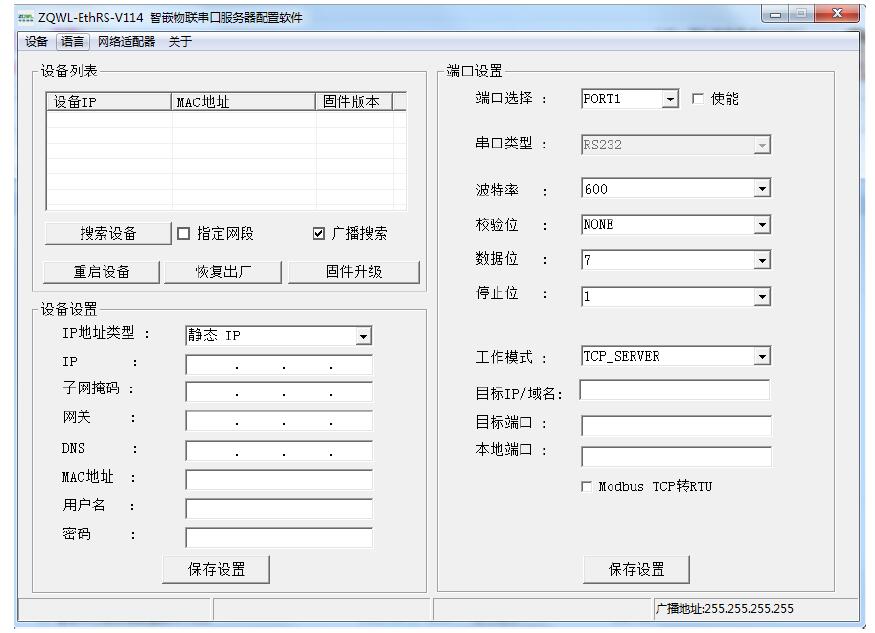Click the 用户名 input field

tap(278, 509)
